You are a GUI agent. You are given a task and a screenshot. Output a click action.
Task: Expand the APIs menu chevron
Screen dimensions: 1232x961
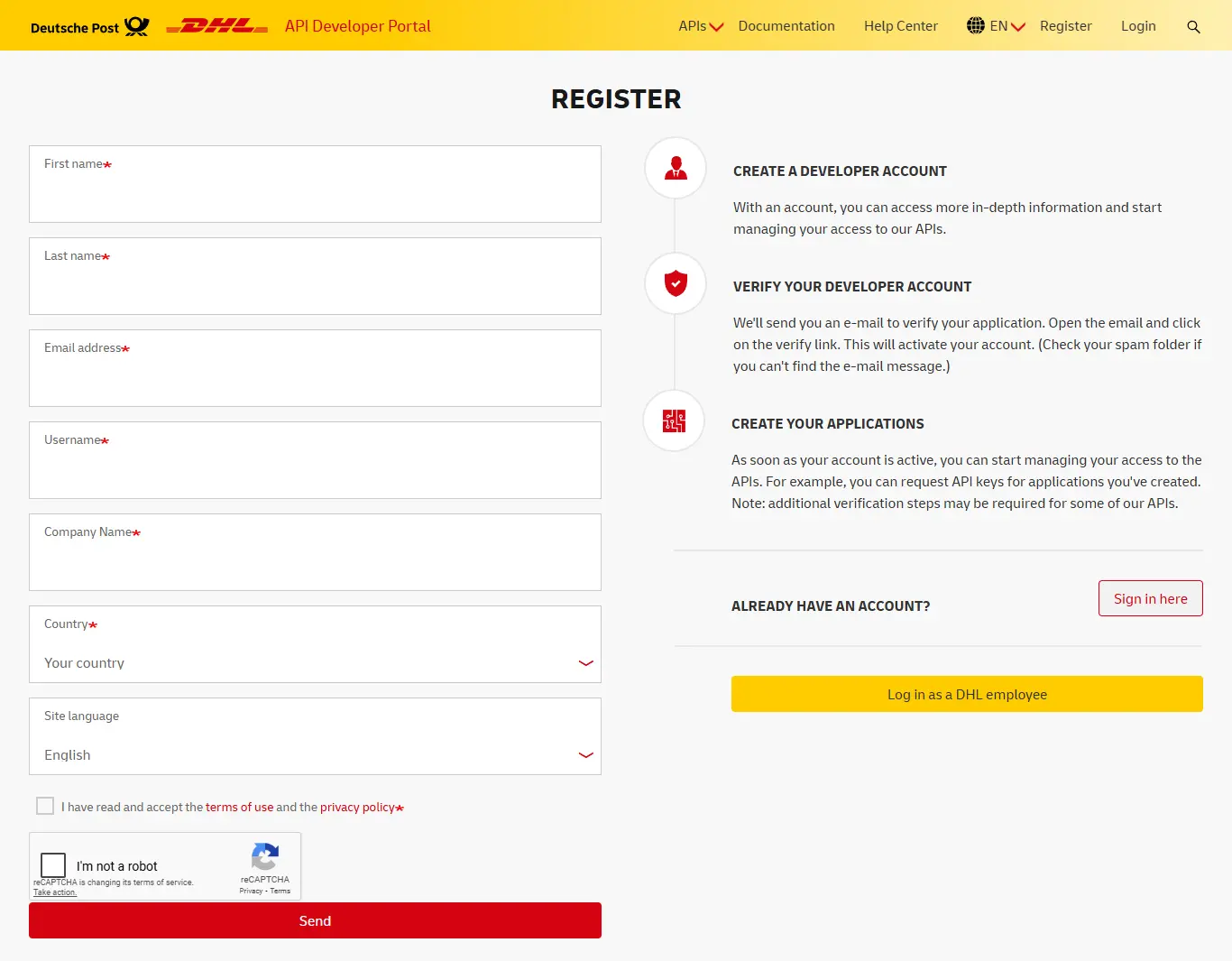pyautogui.click(x=717, y=27)
